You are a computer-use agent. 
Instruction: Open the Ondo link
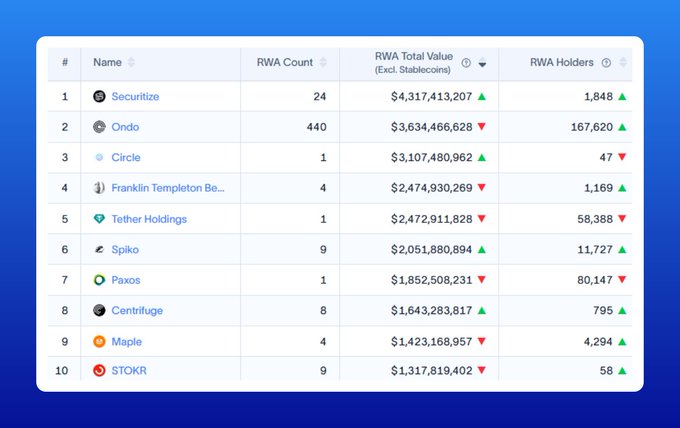(125, 127)
